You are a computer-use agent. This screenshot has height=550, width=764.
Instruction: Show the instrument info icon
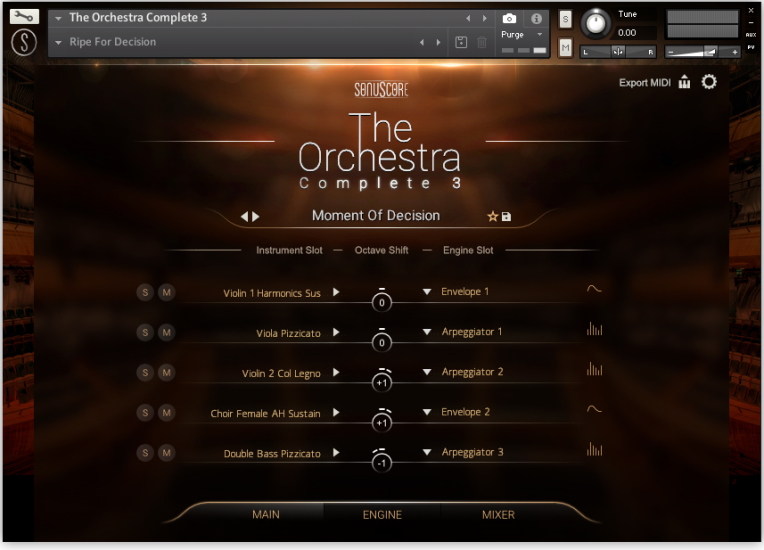[x=536, y=19]
